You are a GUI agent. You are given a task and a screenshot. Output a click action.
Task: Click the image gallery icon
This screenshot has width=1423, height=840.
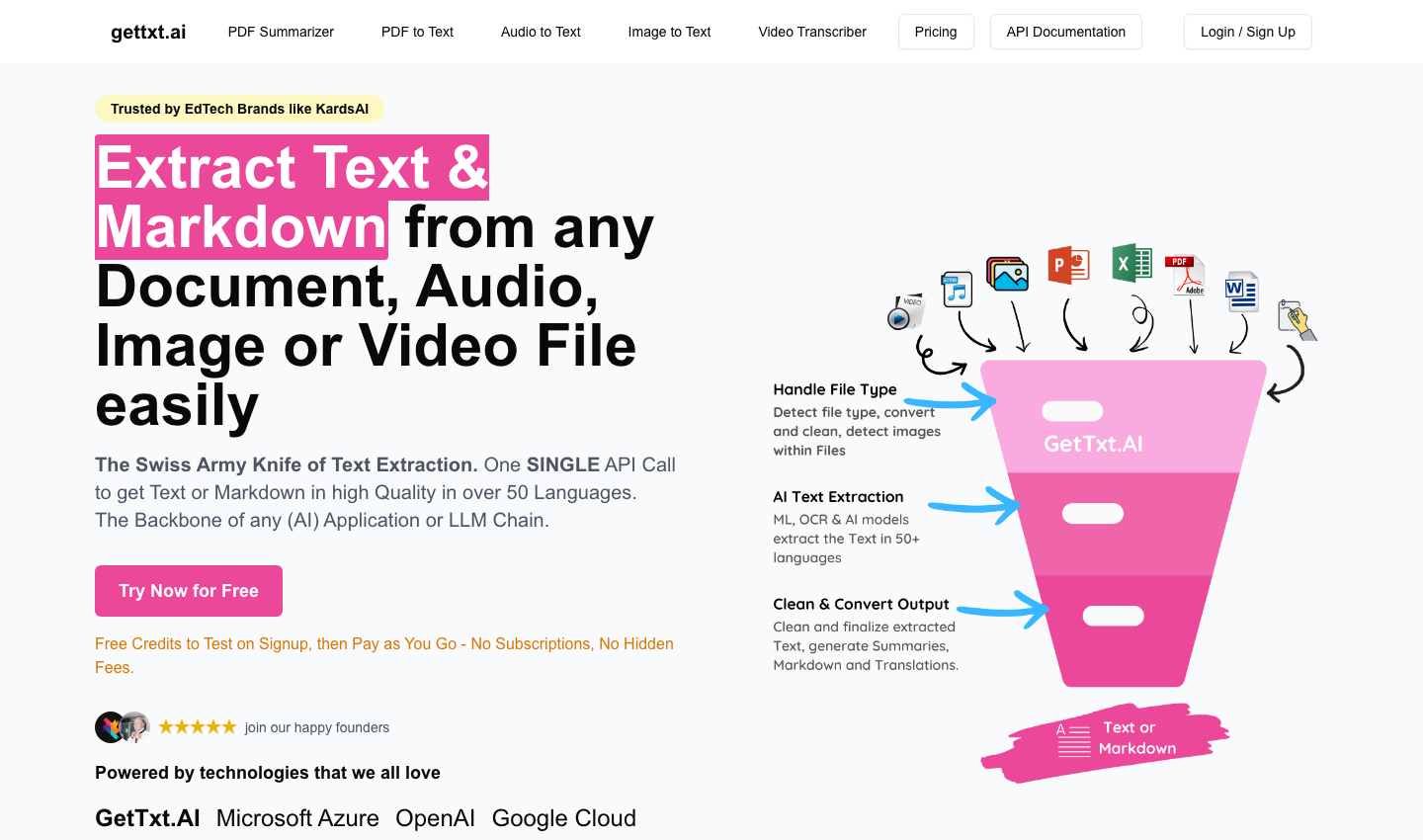pos(1008,274)
